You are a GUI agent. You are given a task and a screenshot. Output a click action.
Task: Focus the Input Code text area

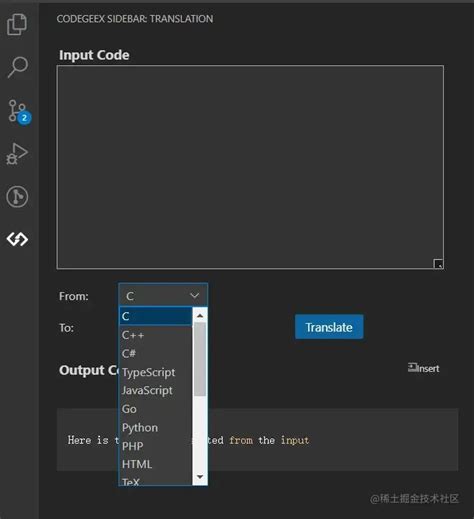tap(250, 167)
